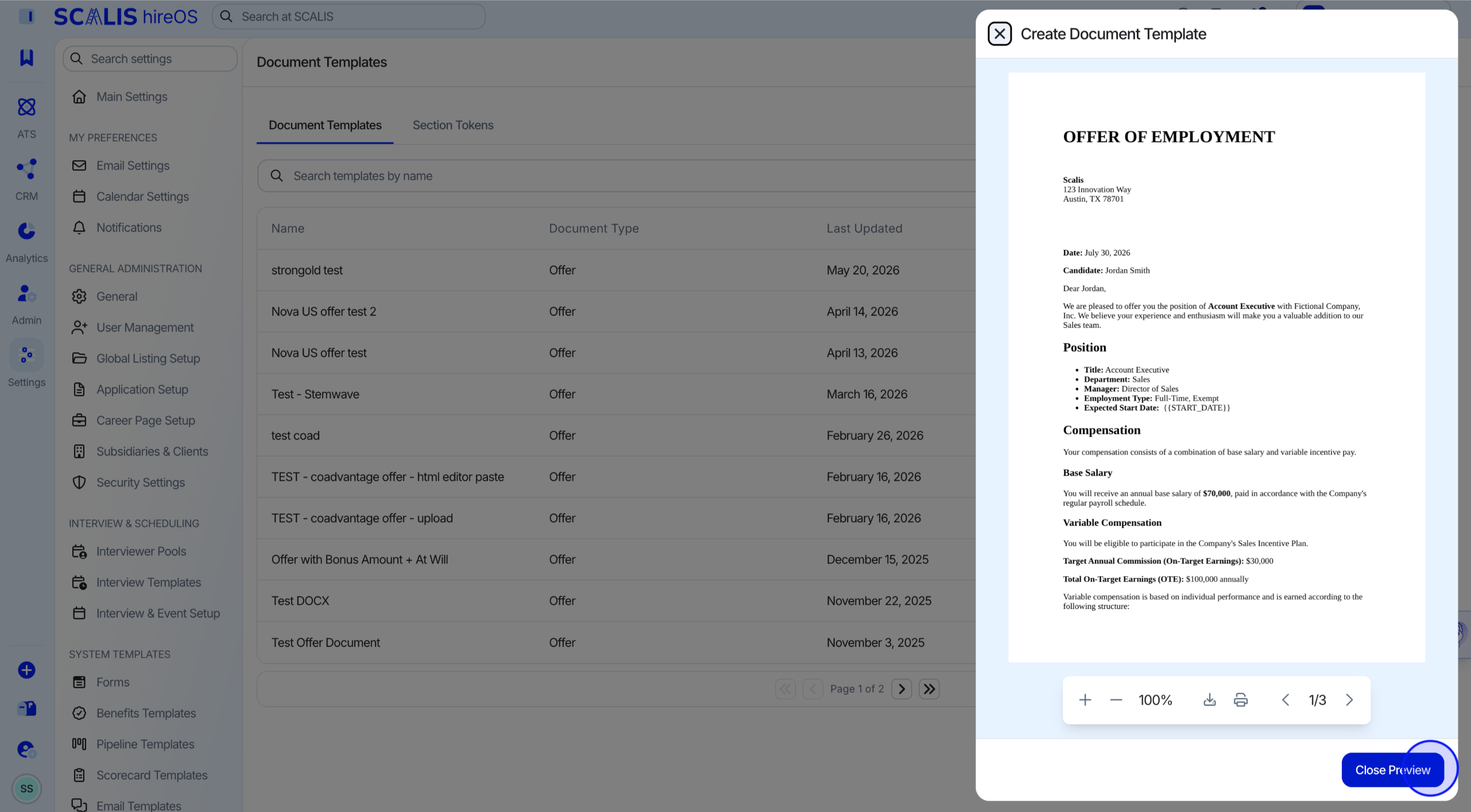Viewport: 1471px width, 812px height.
Task: Open Nova US offer test 2 row
Action: (616, 311)
